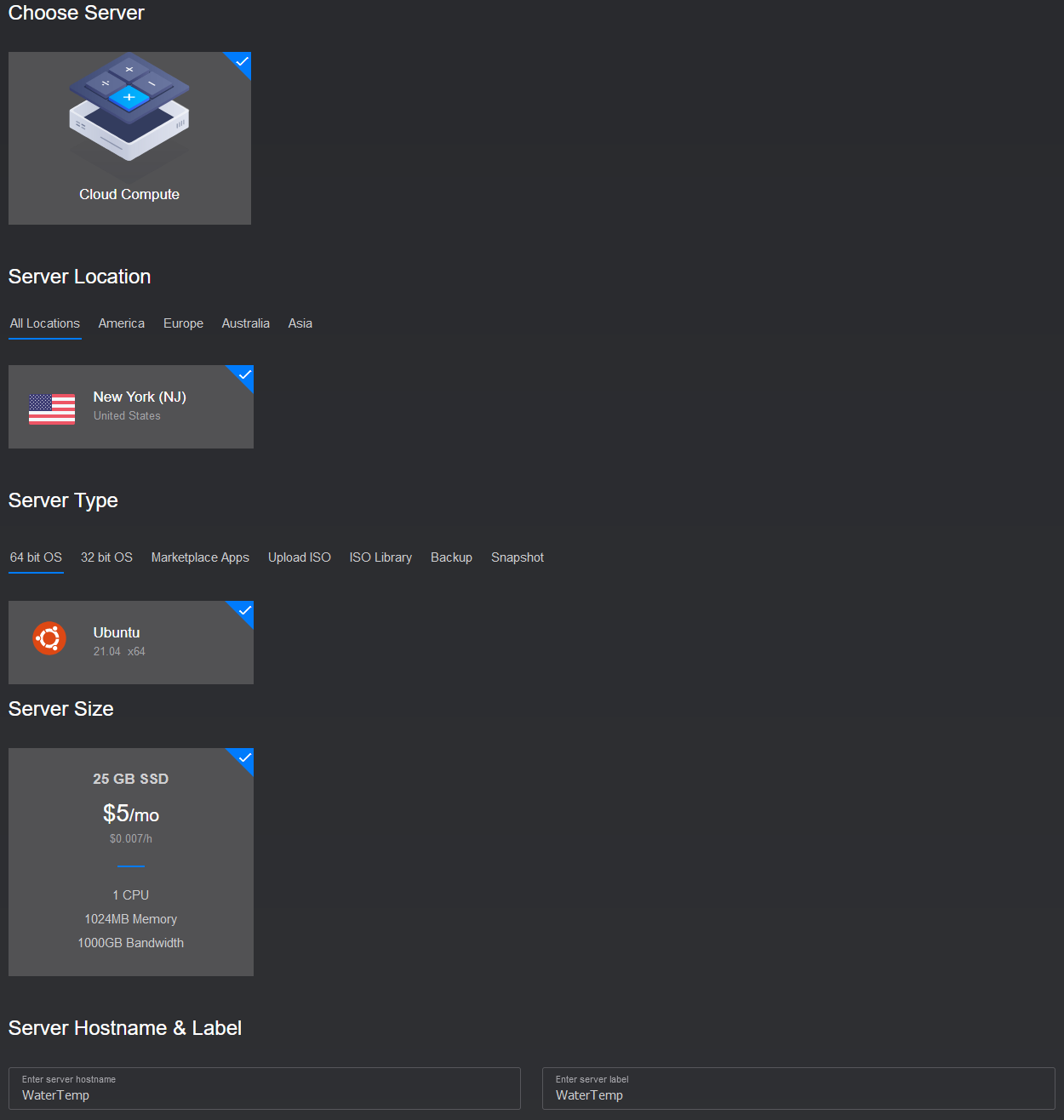Viewport: 1064px width, 1120px height.
Task: Click the 1 CPU specification text
Action: click(131, 895)
